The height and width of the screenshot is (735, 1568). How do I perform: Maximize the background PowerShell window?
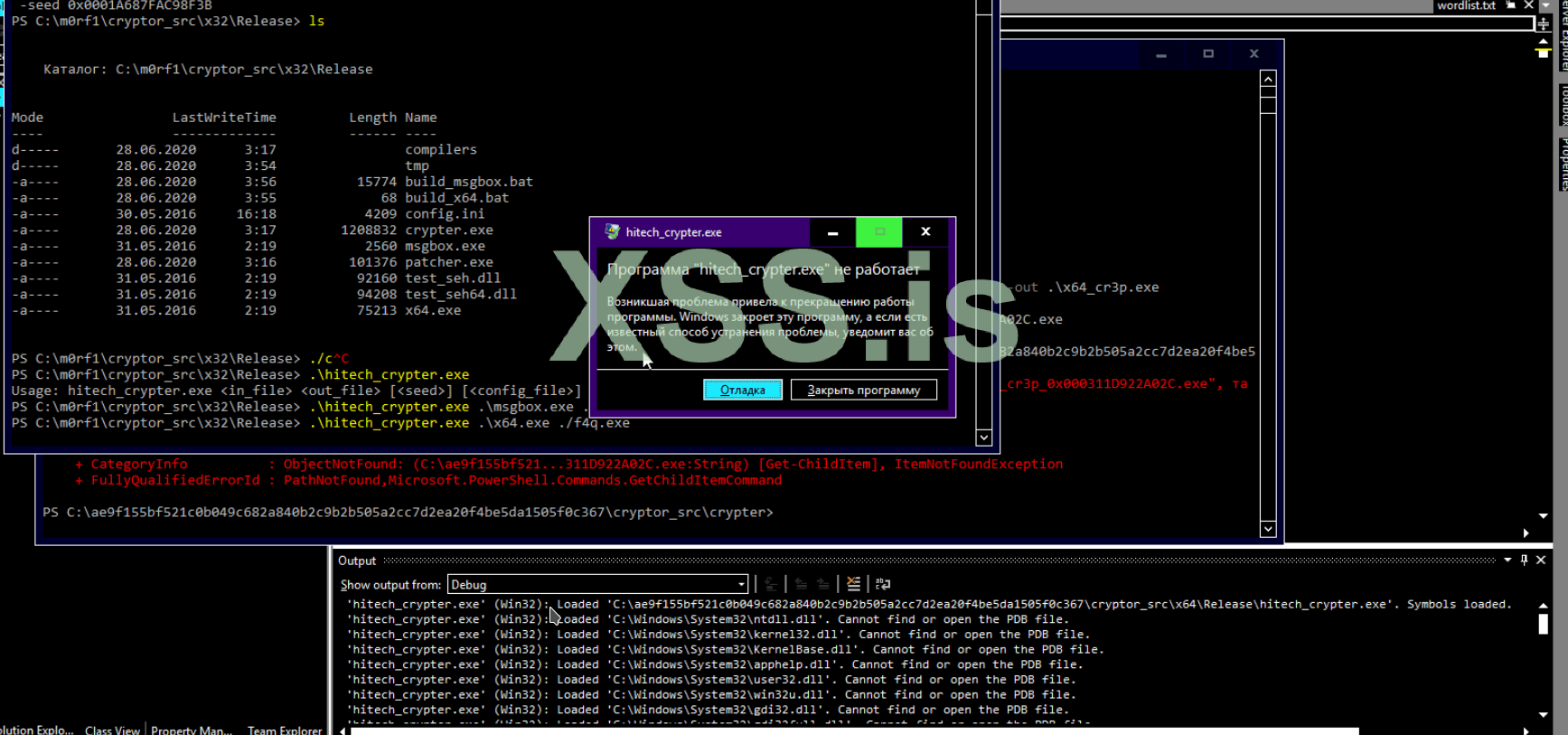click(1208, 54)
